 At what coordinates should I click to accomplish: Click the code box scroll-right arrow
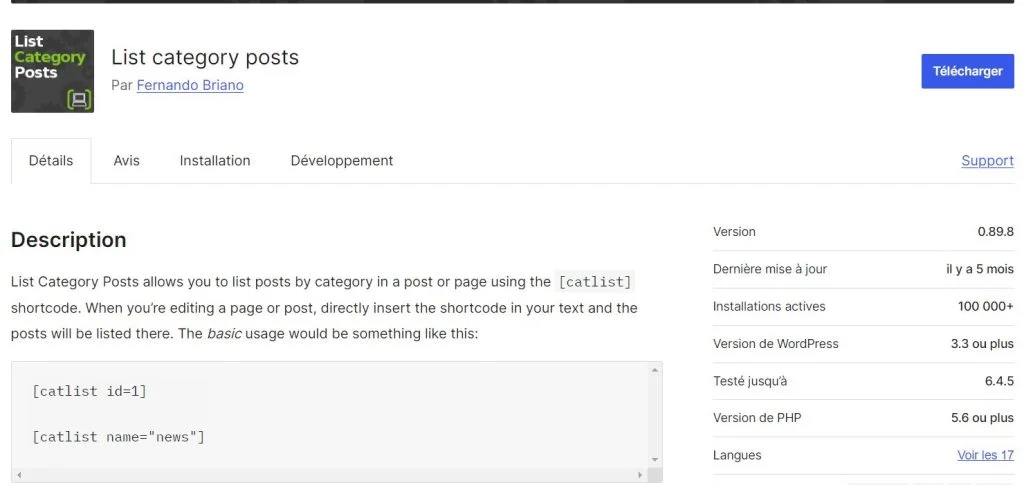point(641,475)
